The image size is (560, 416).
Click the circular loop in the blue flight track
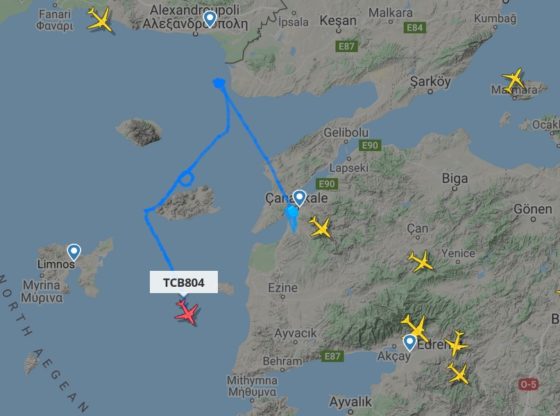click(186, 178)
